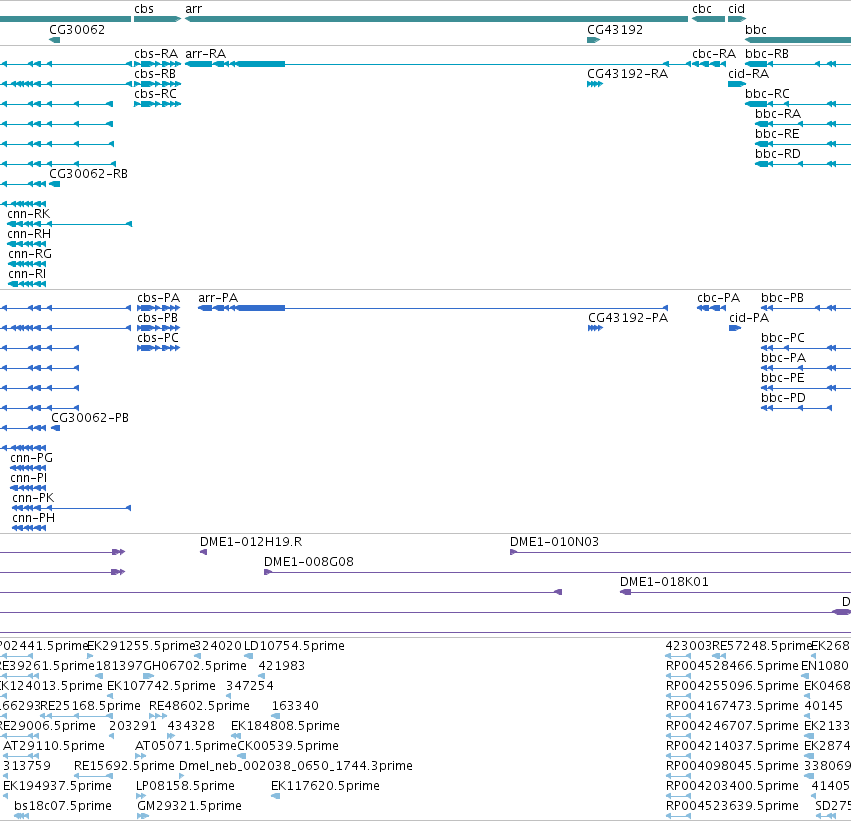Click the EK117620.5prime EST feature
Screen dimensions: 851x821
point(276,796)
